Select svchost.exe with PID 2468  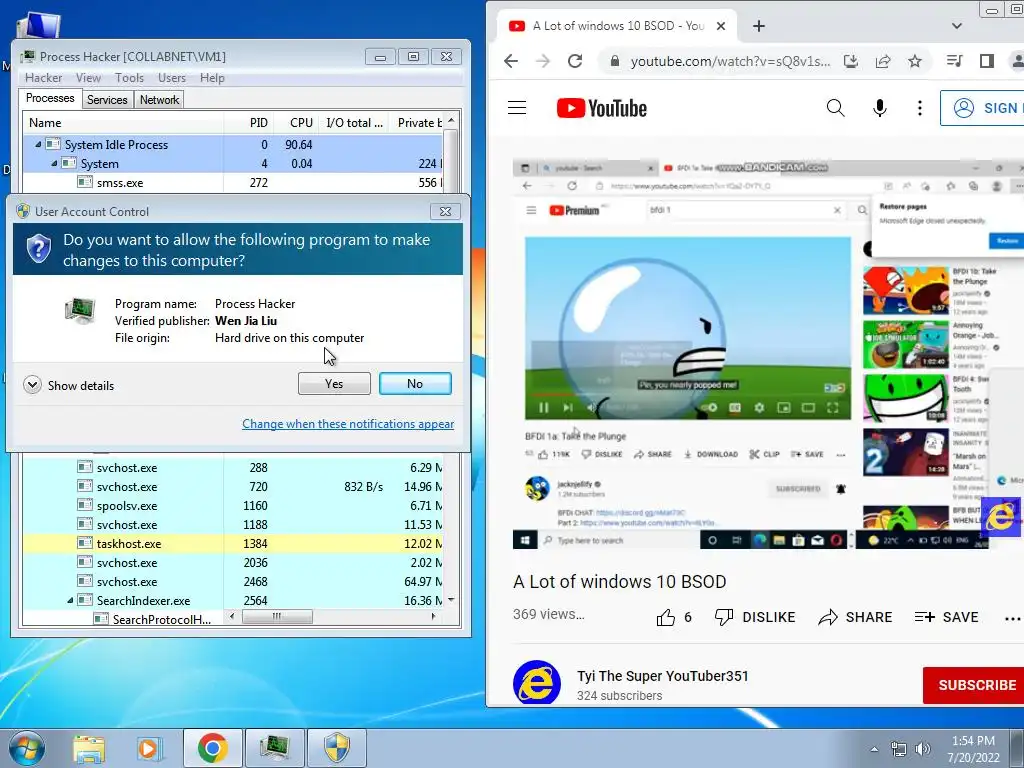coord(233,581)
